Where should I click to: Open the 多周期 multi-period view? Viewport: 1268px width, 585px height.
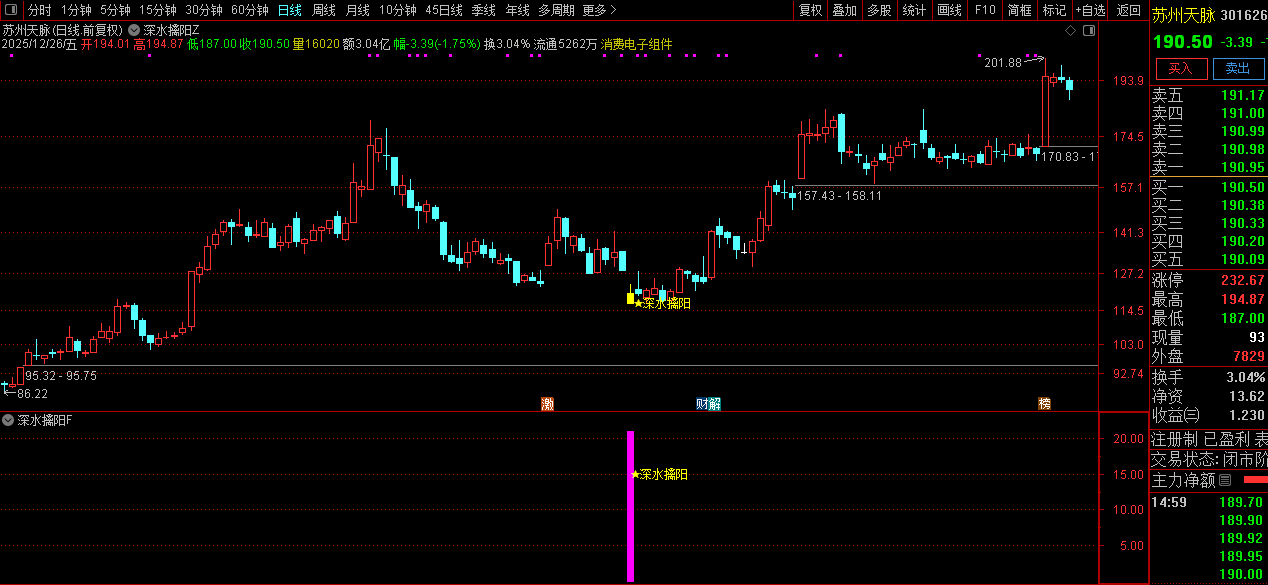click(x=557, y=10)
